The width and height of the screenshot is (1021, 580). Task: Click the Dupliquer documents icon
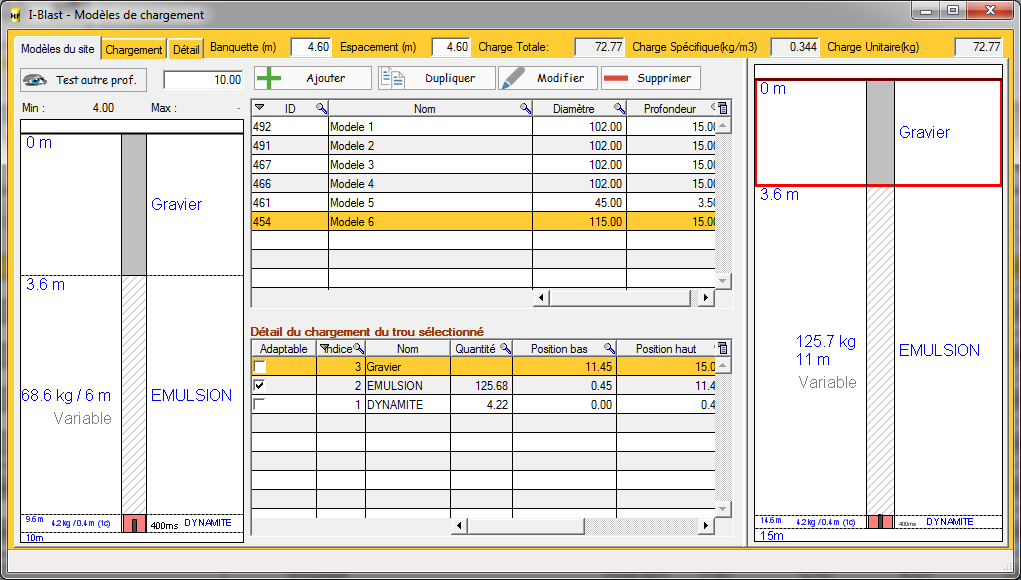coord(393,78)
